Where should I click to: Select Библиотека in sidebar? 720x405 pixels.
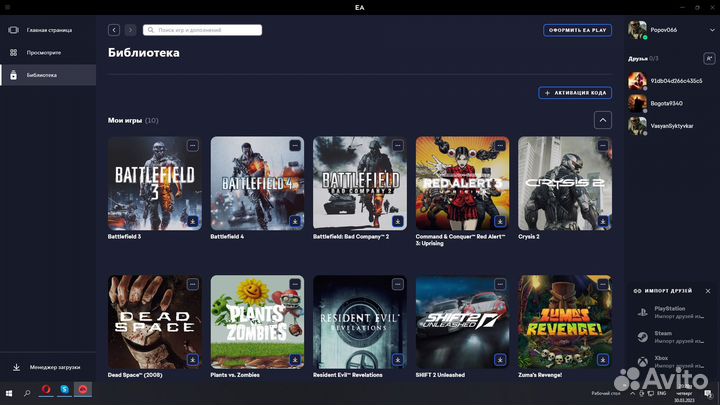point(48,75)
